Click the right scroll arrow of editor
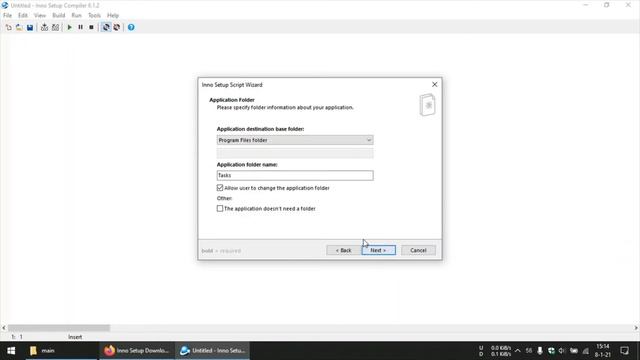640x360 pixels. click(x=636, y=328)
